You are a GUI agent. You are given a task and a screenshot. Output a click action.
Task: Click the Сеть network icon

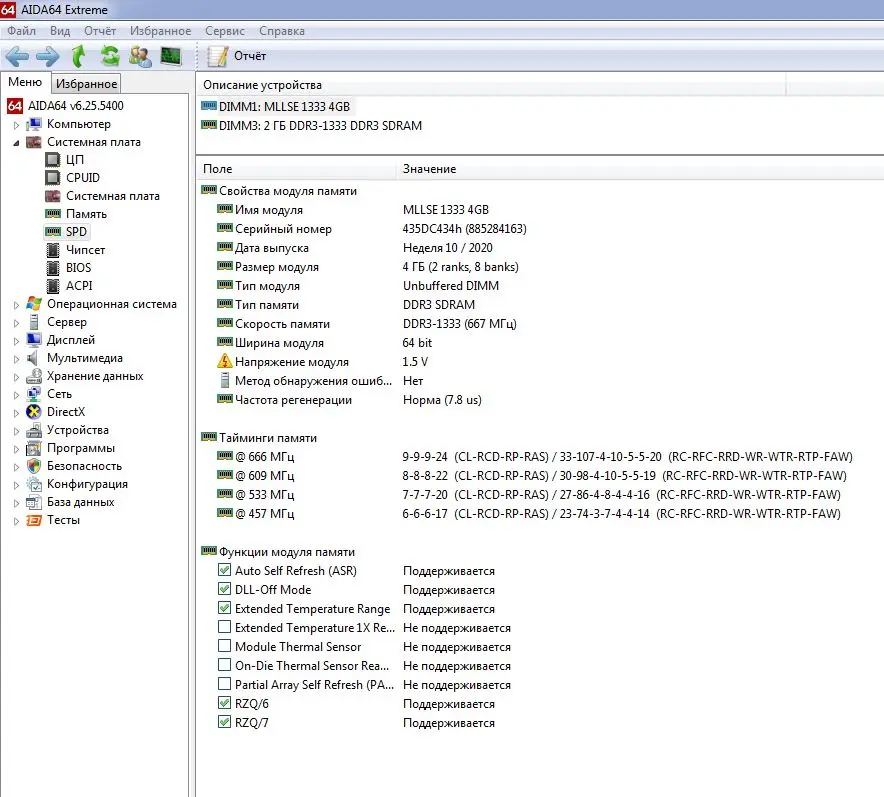pyautogui.click(x=34, y=394)
